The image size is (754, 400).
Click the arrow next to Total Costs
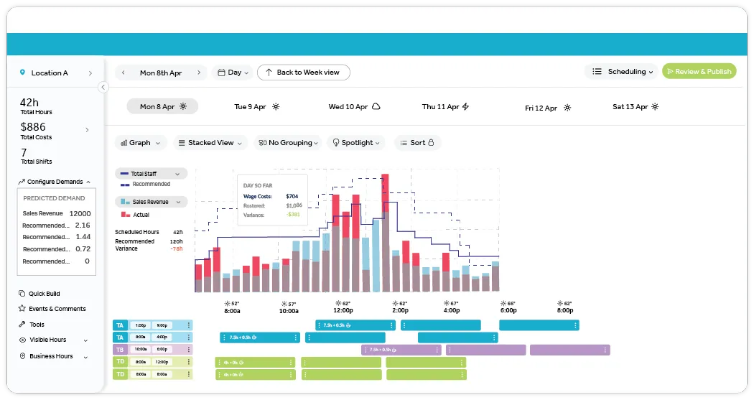tap(88, 129)
